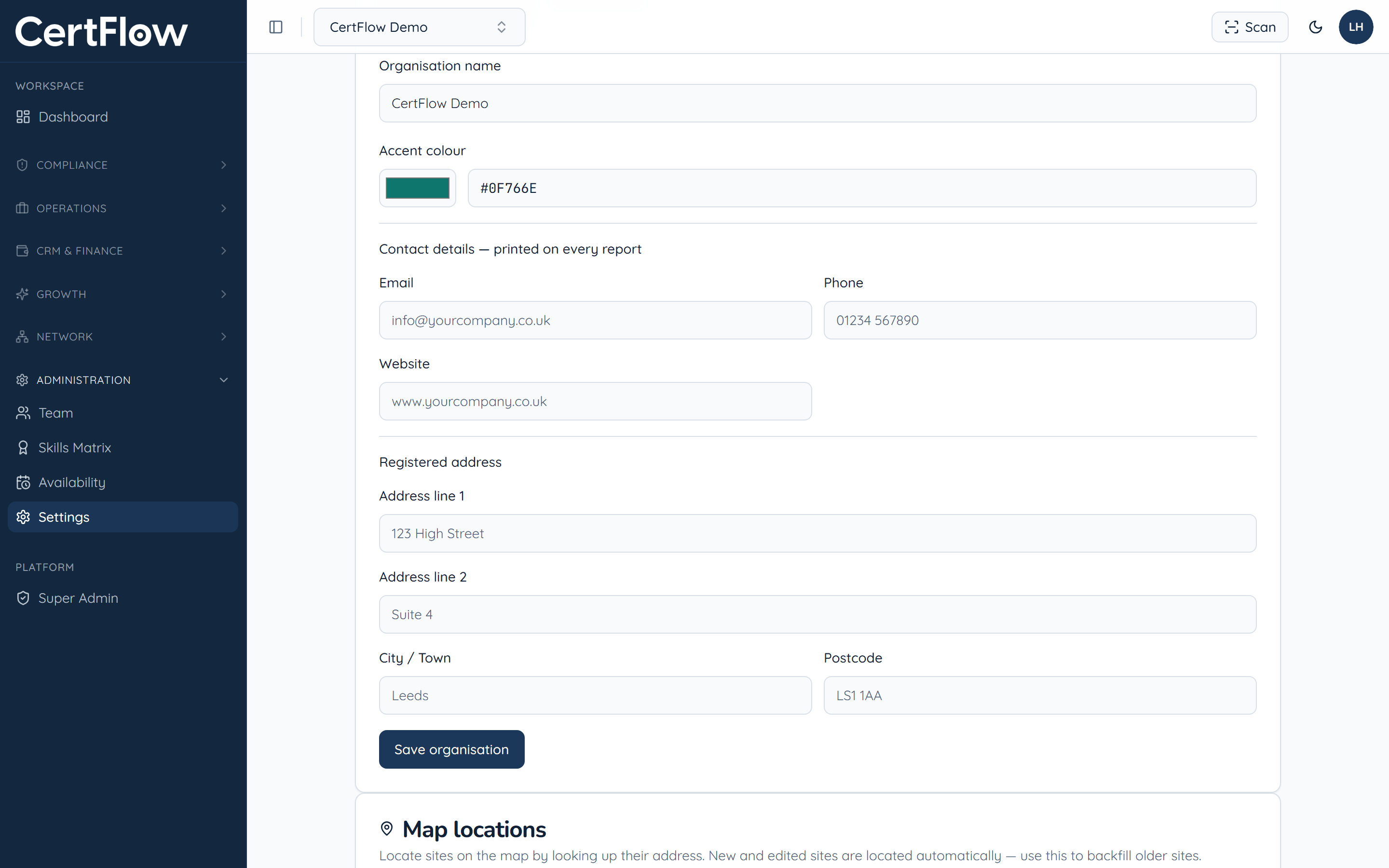Click the Availability calendar icon
Image resolution: width=1389 pixels, height=868 pixels.
pyautogui.click(x=23, y=482)
